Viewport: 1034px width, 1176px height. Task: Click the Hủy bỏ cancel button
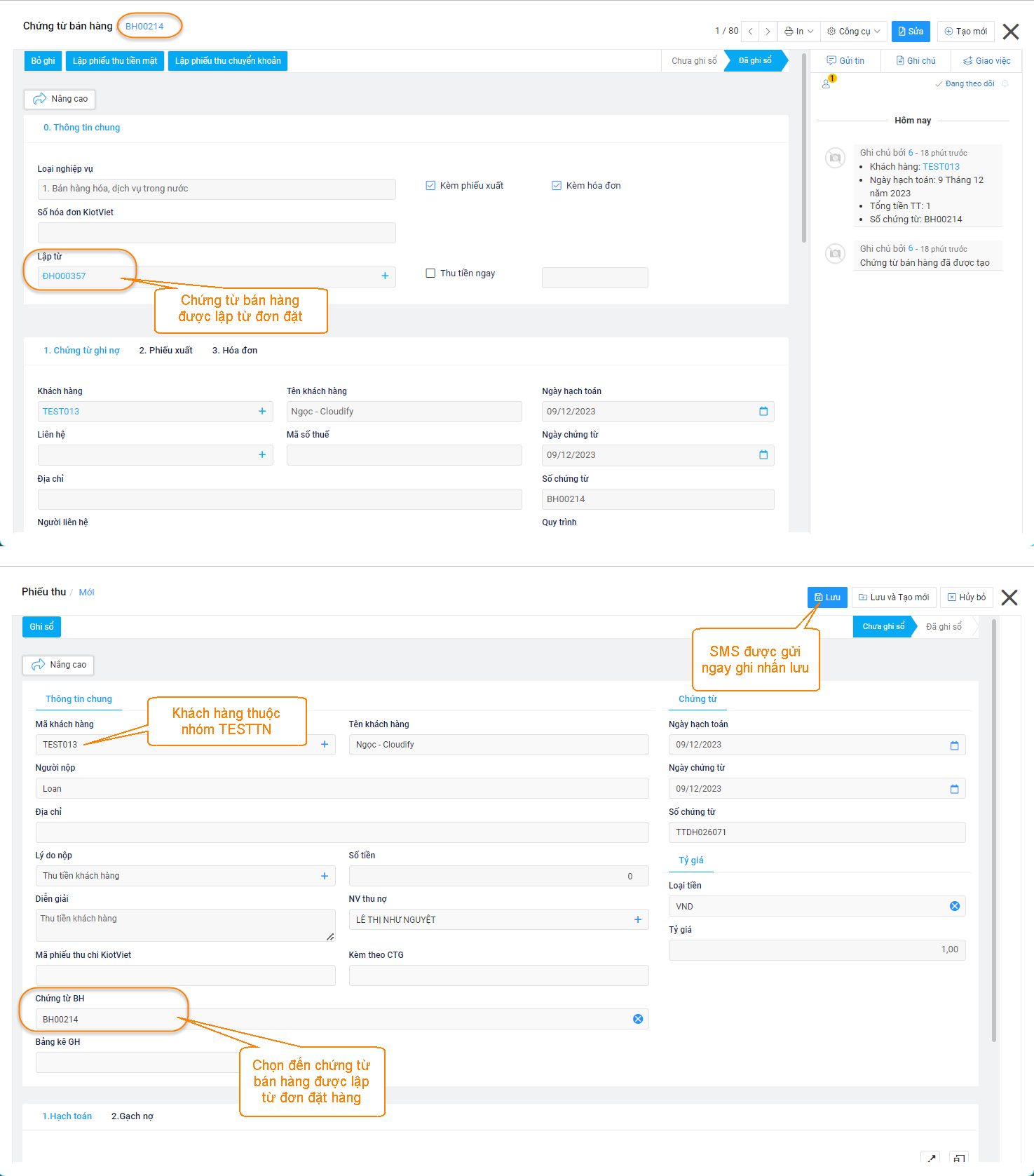click(x=967, y=597)
